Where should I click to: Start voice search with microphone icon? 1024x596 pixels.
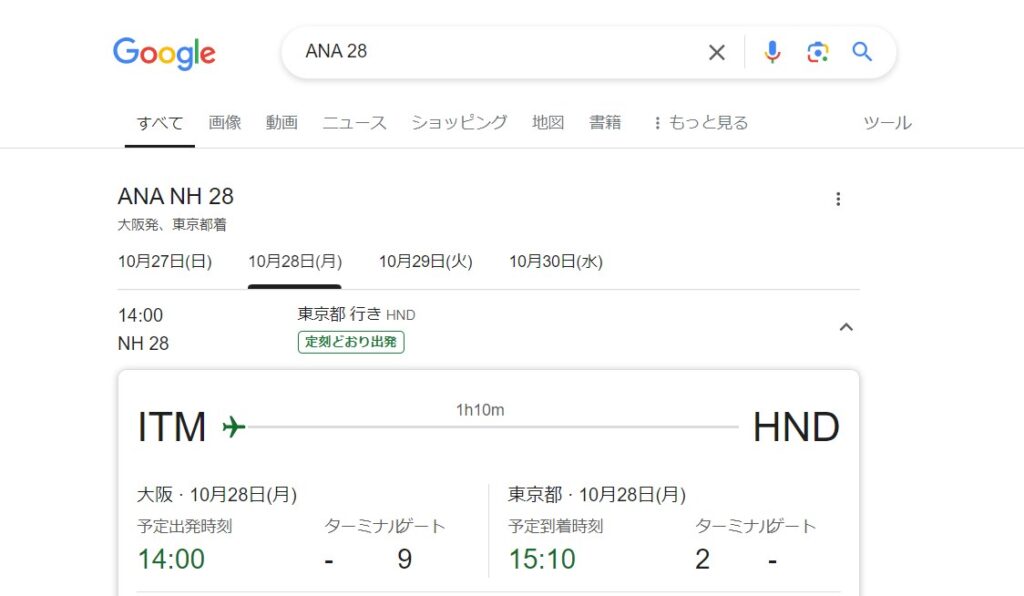772,53
